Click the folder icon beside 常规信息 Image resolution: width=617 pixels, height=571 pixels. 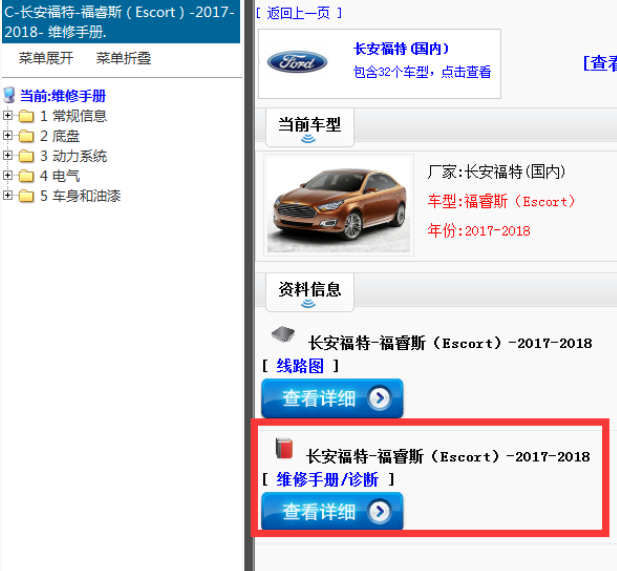click(26, 116)
